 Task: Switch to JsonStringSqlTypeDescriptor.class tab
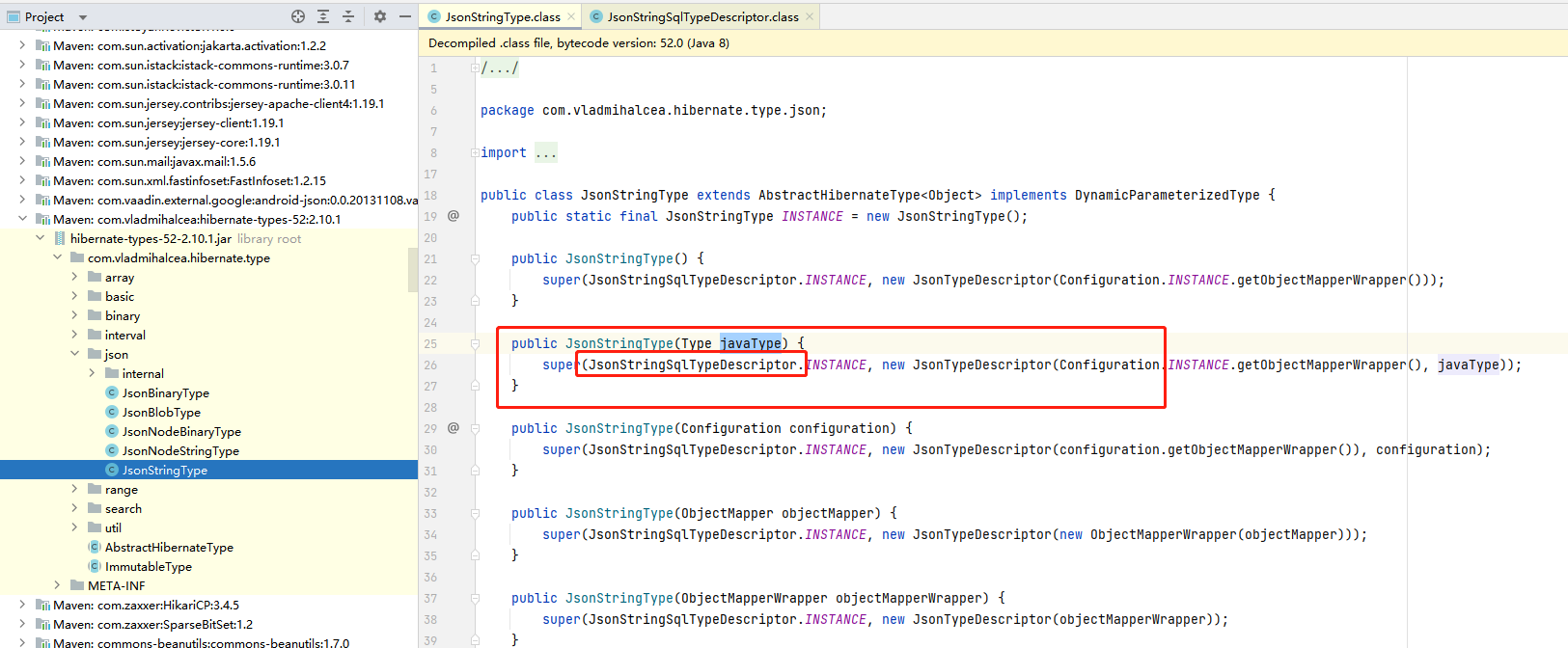pyautogui.click(x=703, y=16)
